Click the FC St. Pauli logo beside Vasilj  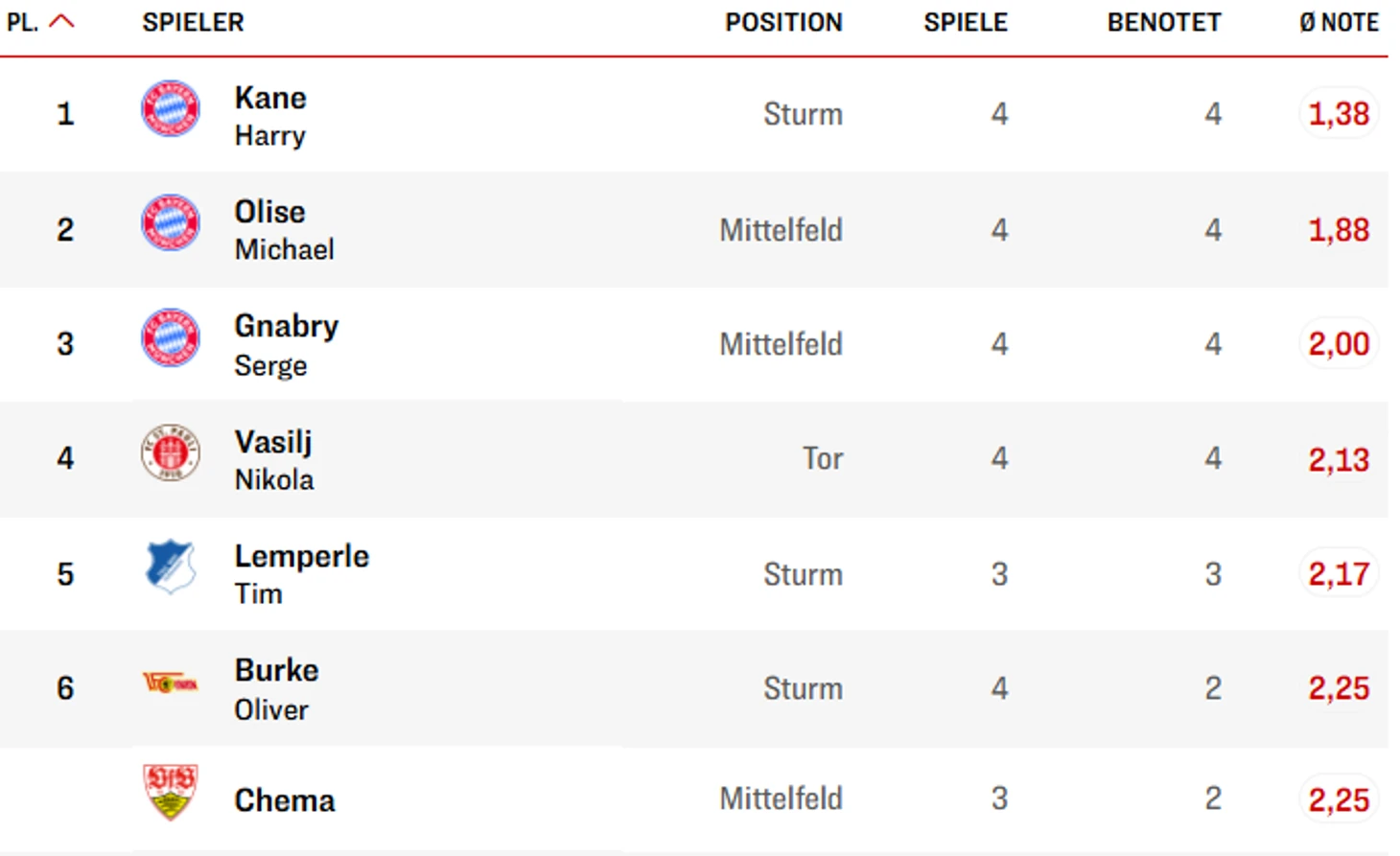click(171, 452)
